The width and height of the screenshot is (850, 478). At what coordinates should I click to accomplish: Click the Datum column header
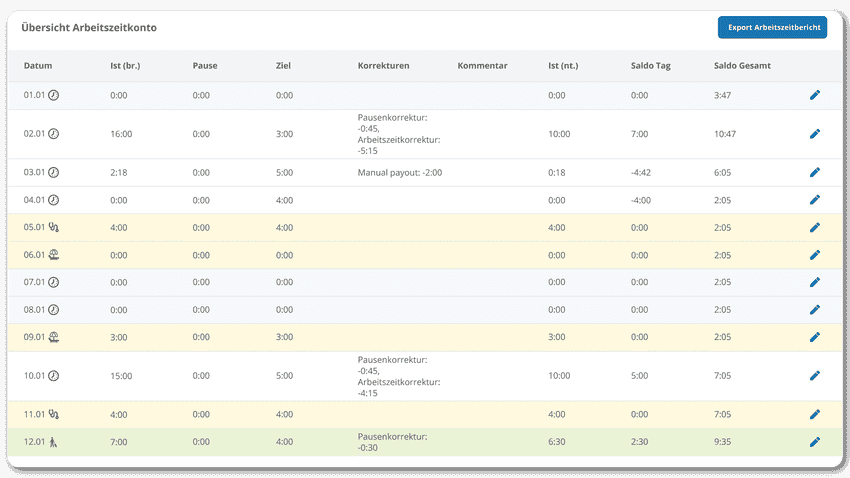tap(38, 66)
